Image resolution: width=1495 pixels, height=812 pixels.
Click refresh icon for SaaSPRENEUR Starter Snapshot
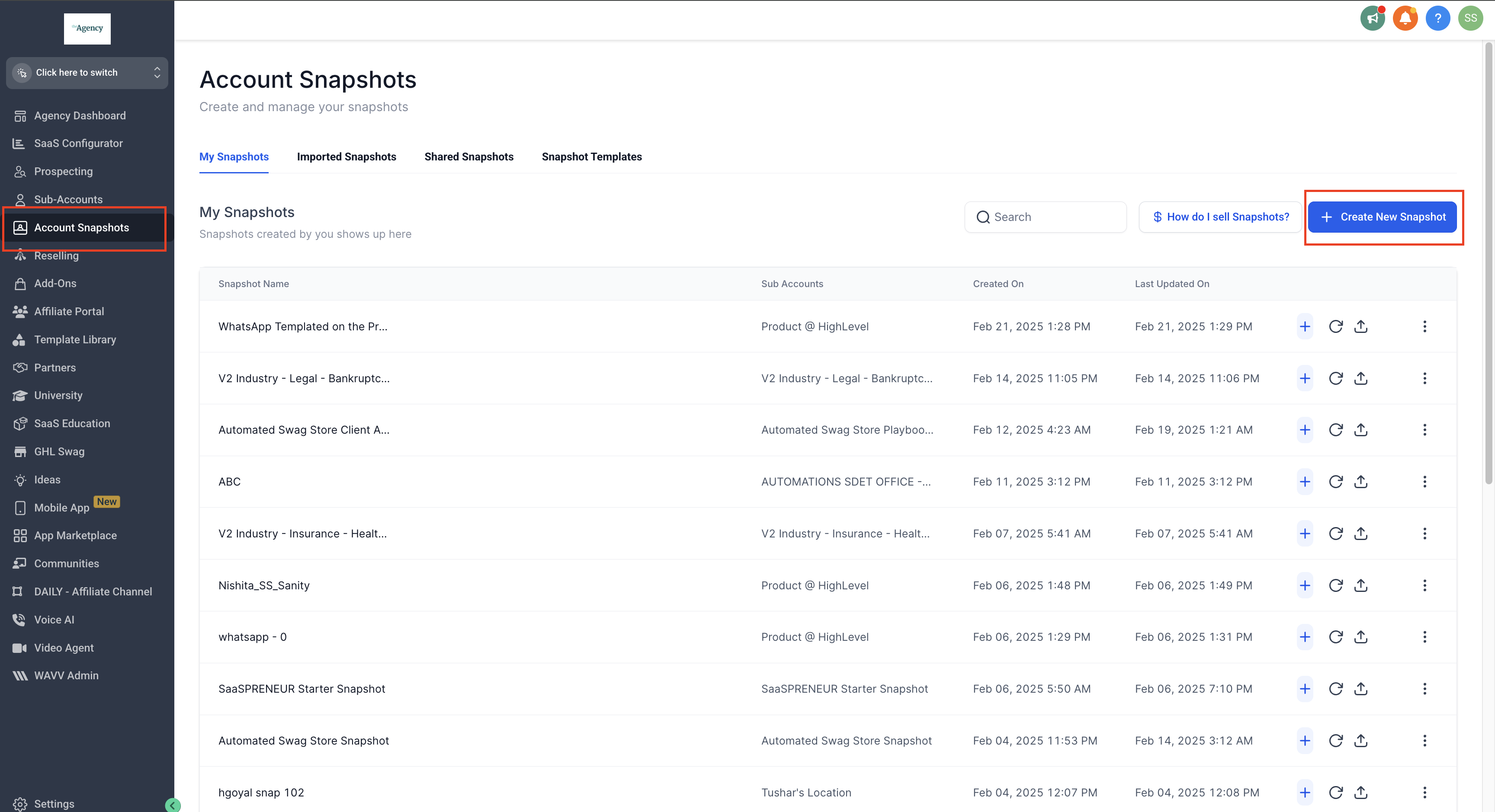click(x=1335, y=688)
